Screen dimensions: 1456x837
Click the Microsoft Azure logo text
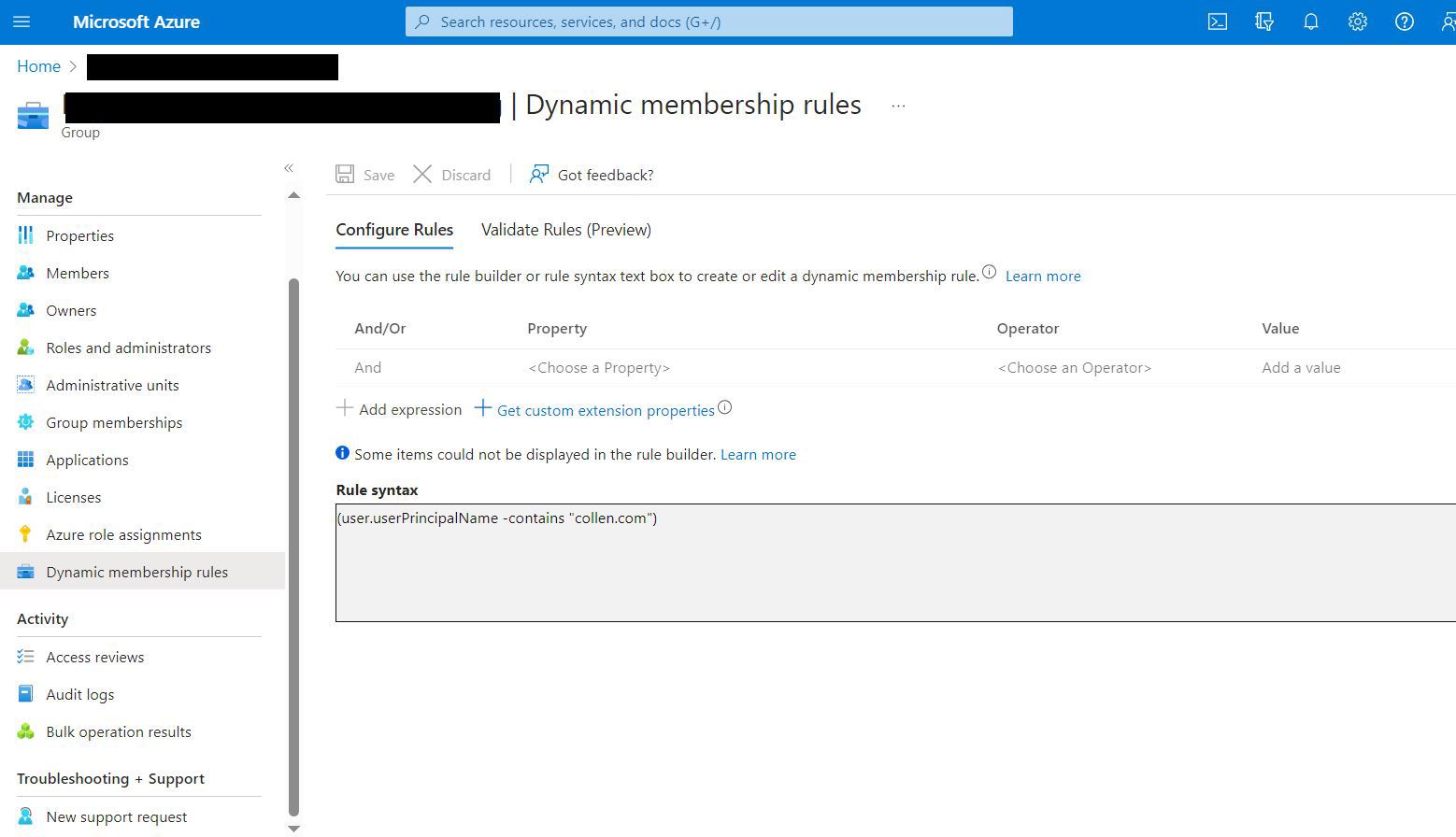[x=136, y=21]
